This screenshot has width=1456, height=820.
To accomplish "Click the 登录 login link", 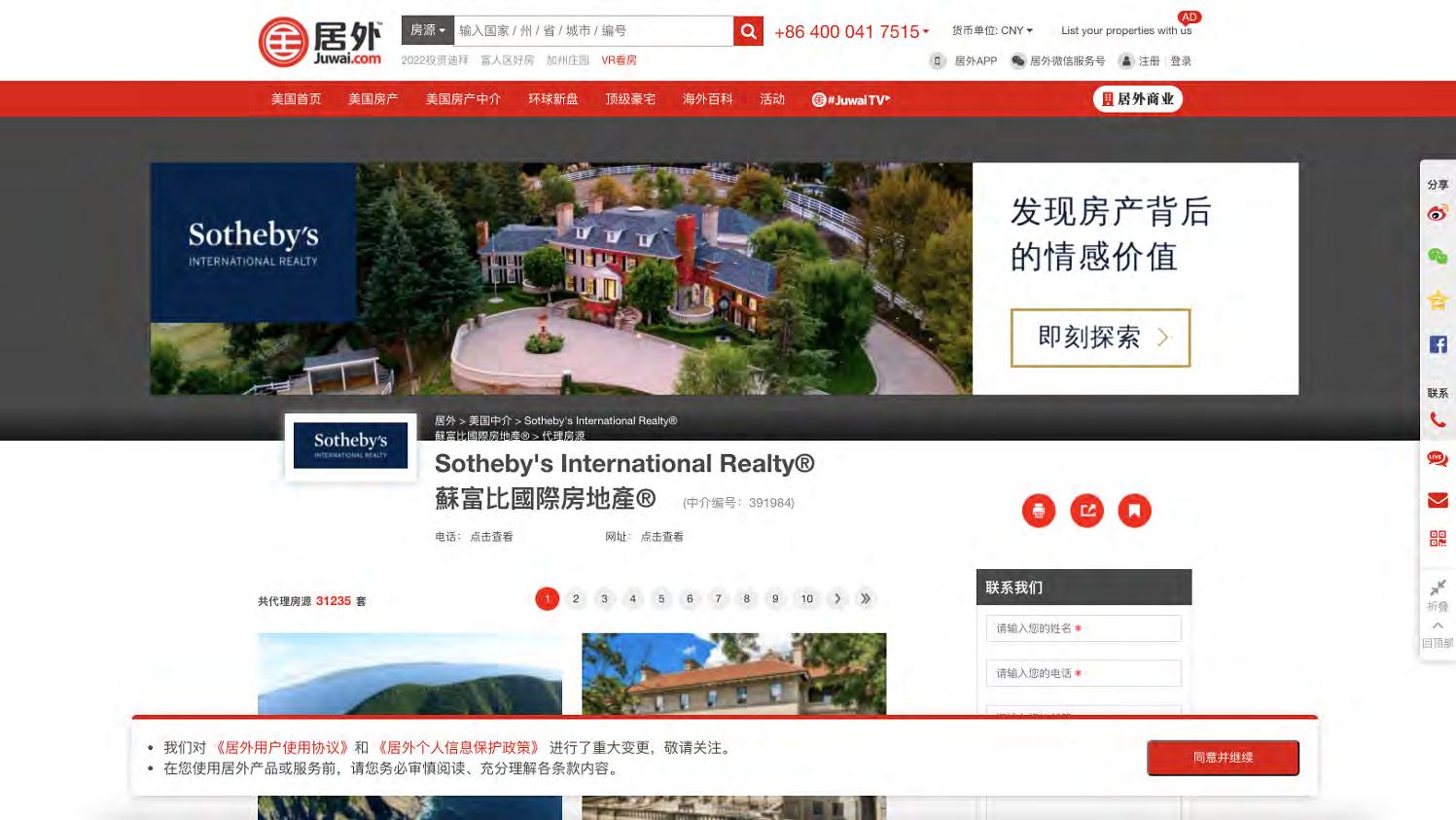I will [1181, 61].
